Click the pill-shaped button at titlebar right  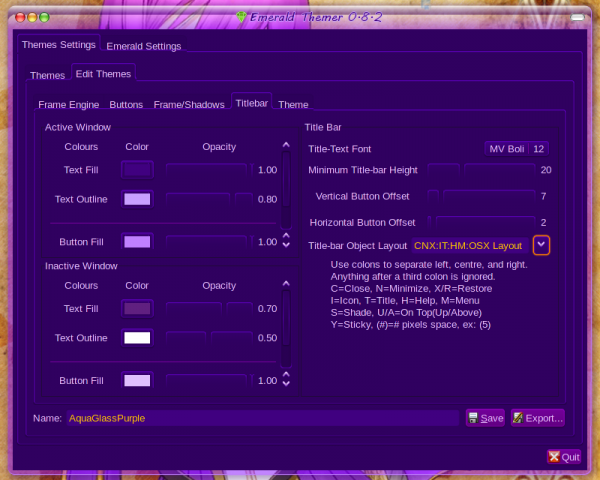click(x=578, y=17)
